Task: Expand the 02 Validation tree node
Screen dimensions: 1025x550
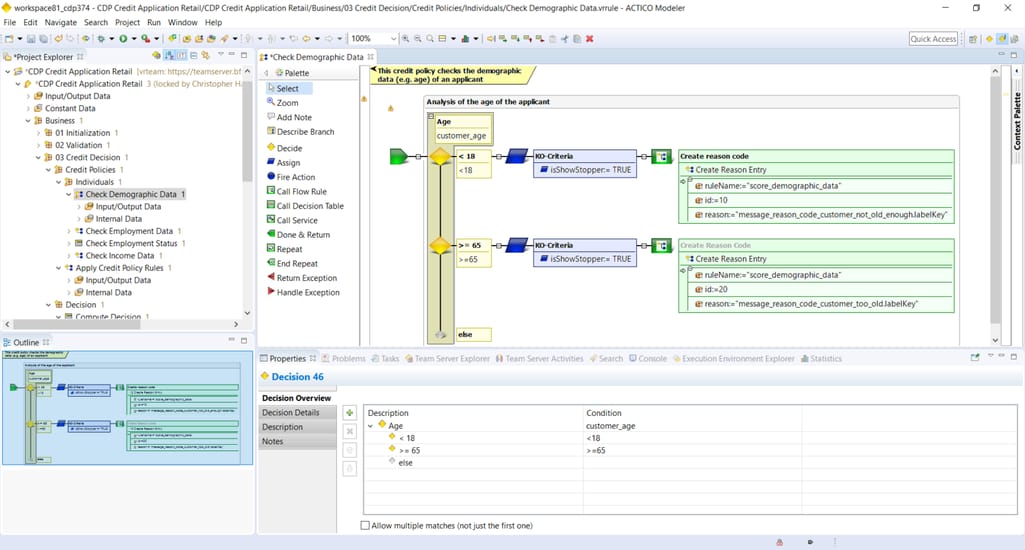Action: click(x=39, y=145)
